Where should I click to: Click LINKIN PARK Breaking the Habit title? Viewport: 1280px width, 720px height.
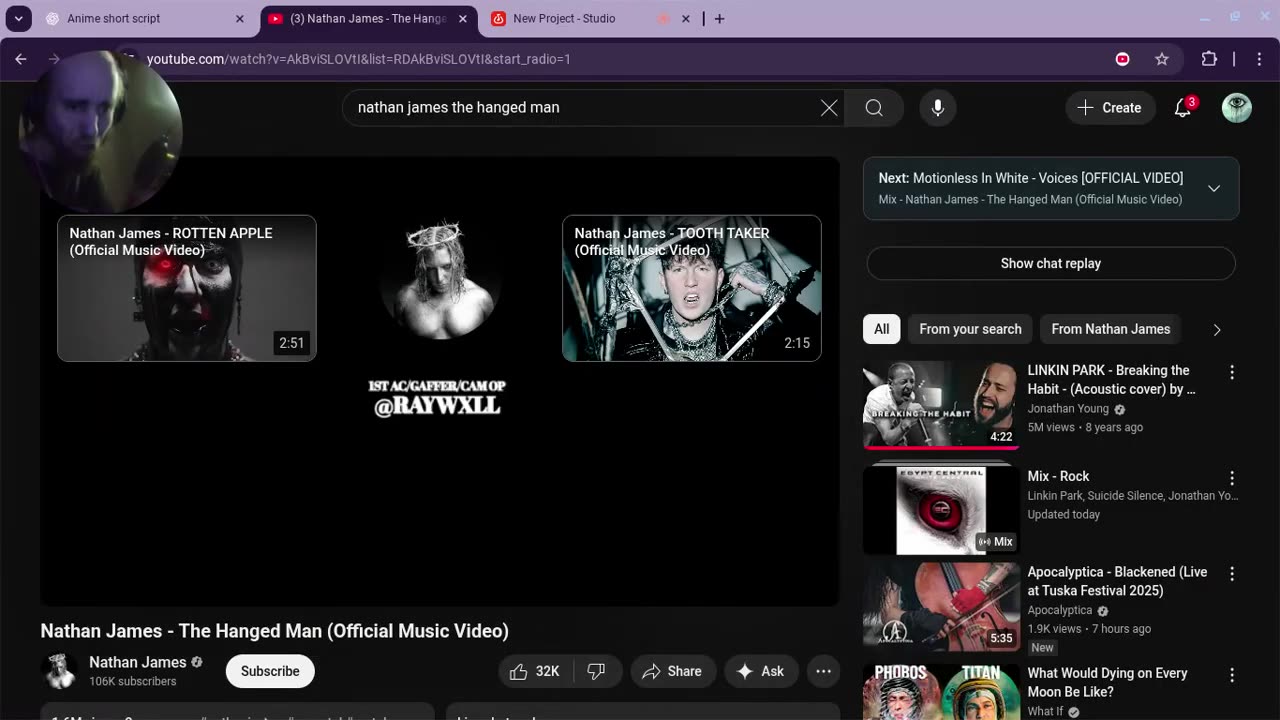[1112, 380]
